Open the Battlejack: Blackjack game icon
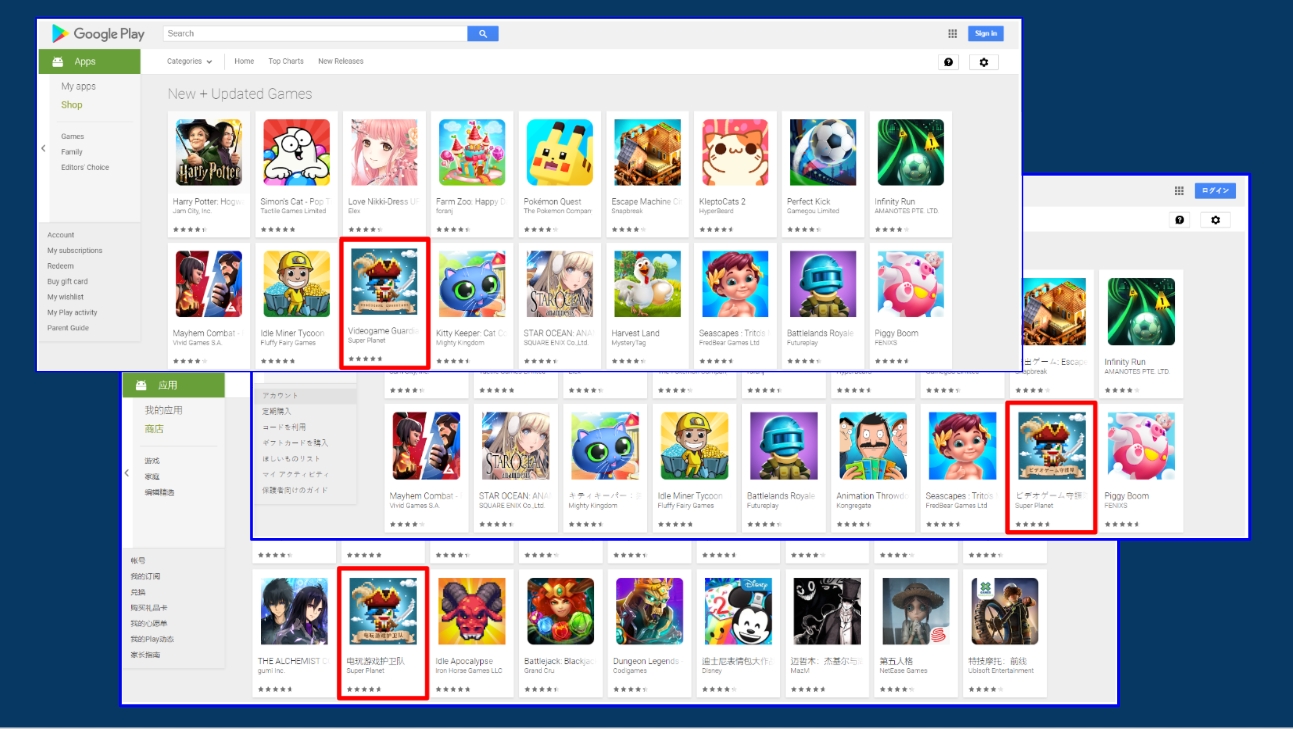Screen dimensions: 1293x729 561,611
